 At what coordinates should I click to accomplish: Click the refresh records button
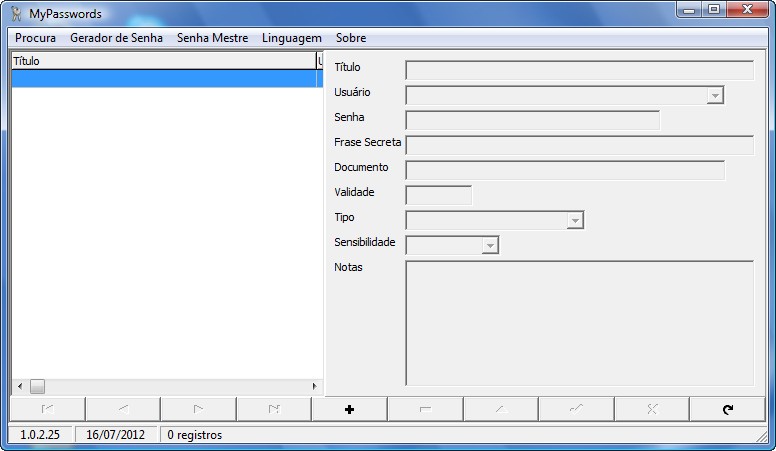click(727, 409)
